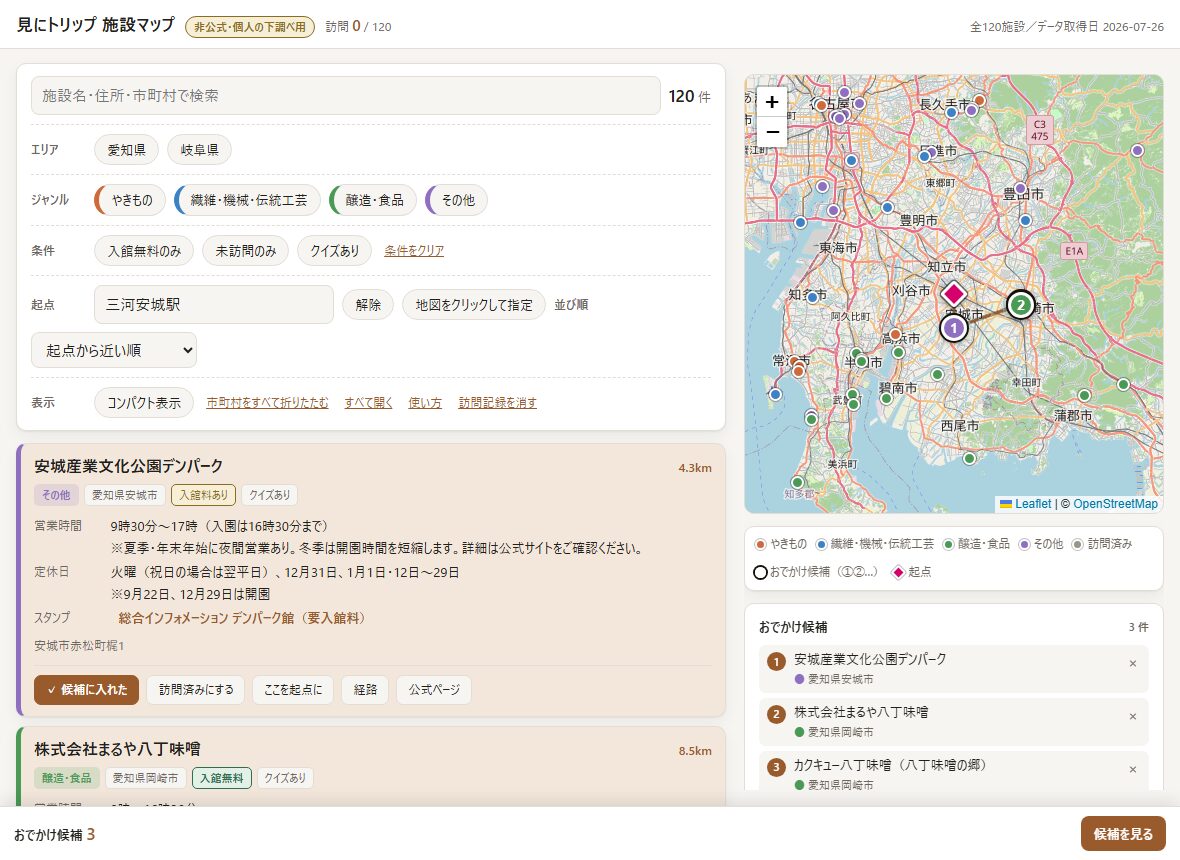This screenshot has width=1180, height=860.
Task: Click 愛知県安城市 tag on デンパーク card
Action: 125,494
